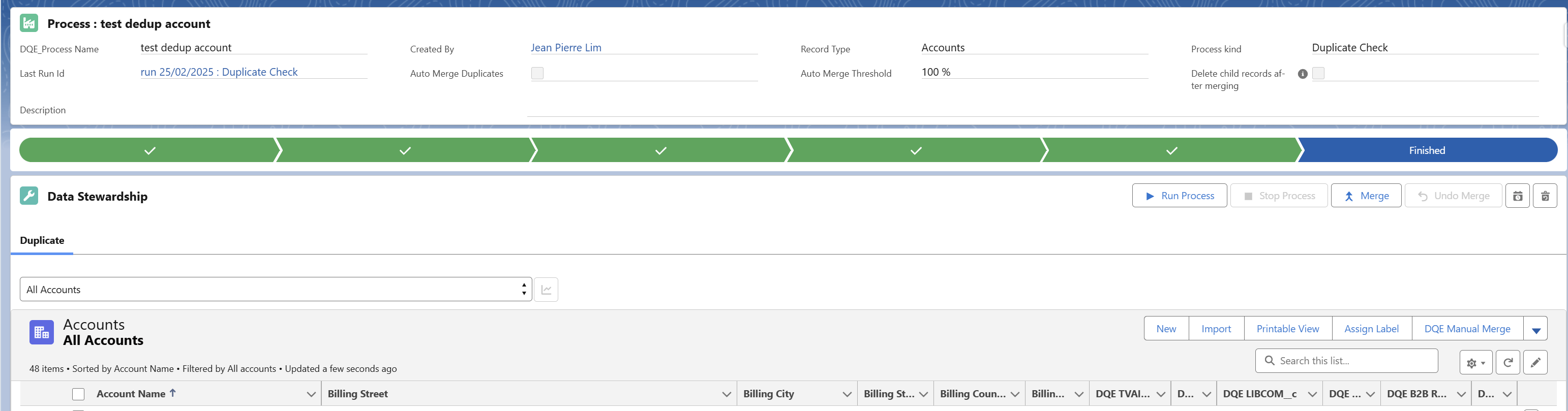Refresh the Accounts list
Viewport: 1568px width, 411px height.
[x=1507, y=363]
